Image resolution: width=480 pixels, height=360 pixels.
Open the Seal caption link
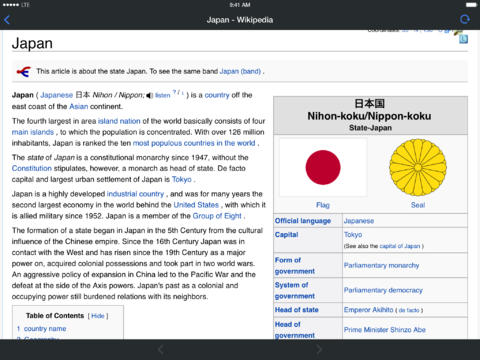pyautogui.click(x=418, y=205)
